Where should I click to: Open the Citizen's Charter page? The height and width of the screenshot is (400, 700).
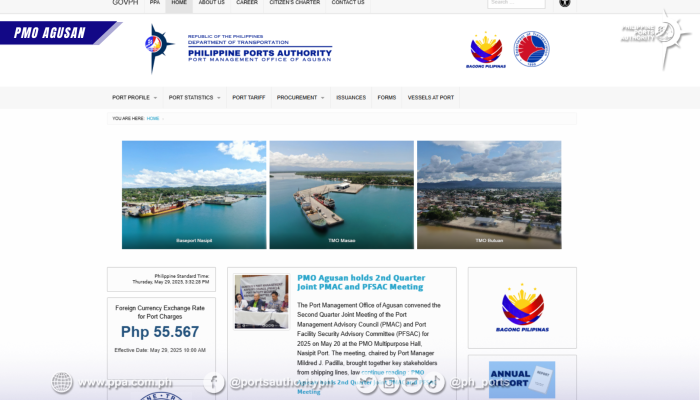click(x=295, y=3)
